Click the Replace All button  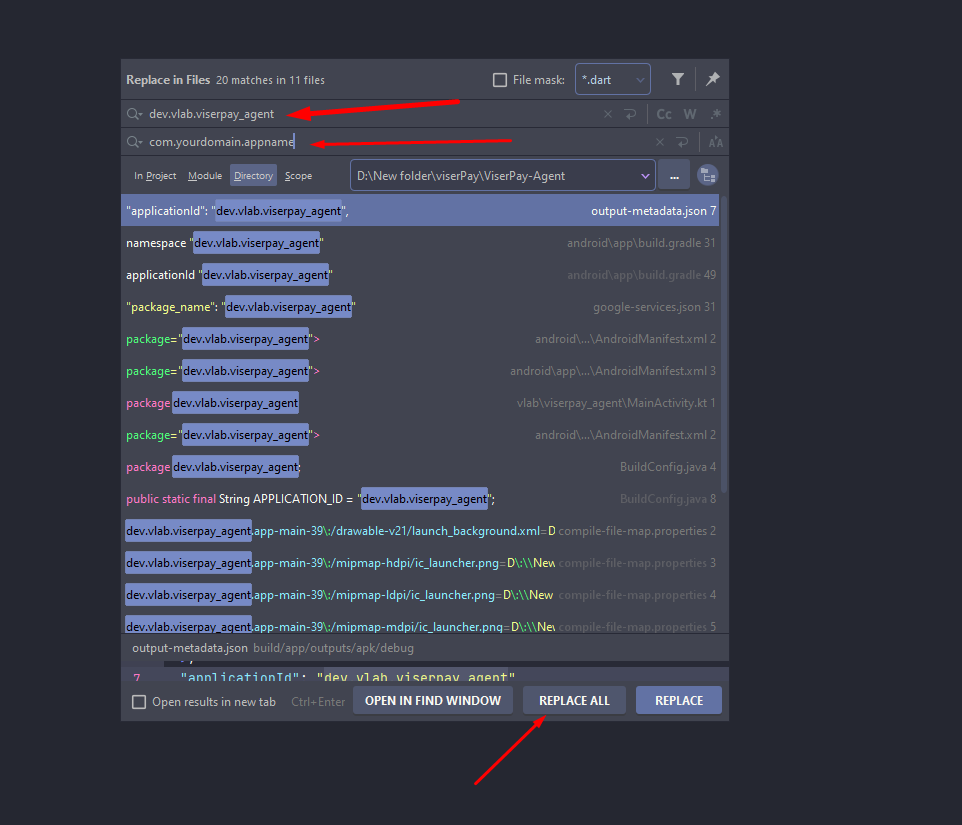tap(574, 701)
